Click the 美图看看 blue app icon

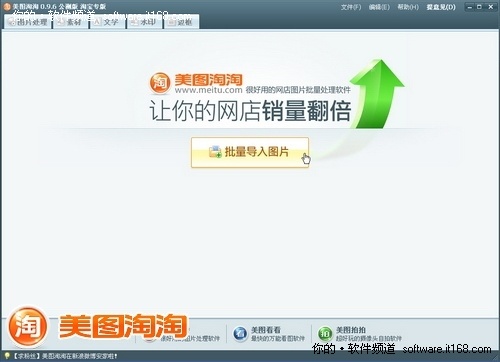[240, 334]
